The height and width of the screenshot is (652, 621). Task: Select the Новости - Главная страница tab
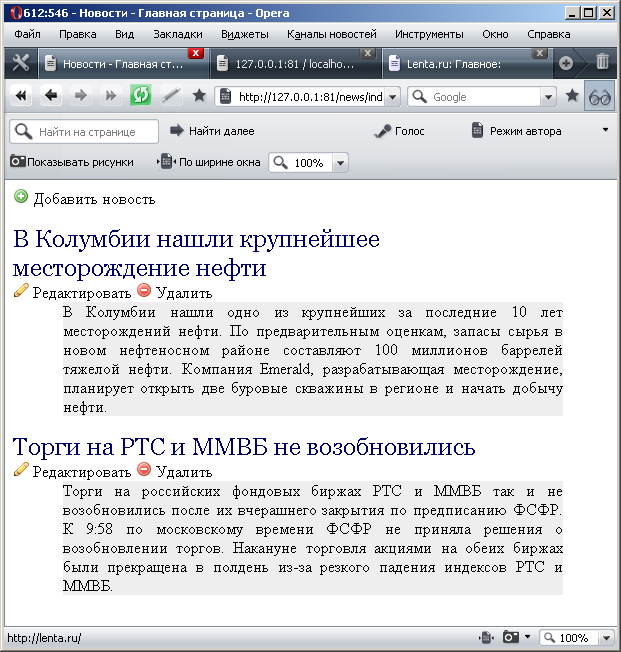(x=123, y=64)
